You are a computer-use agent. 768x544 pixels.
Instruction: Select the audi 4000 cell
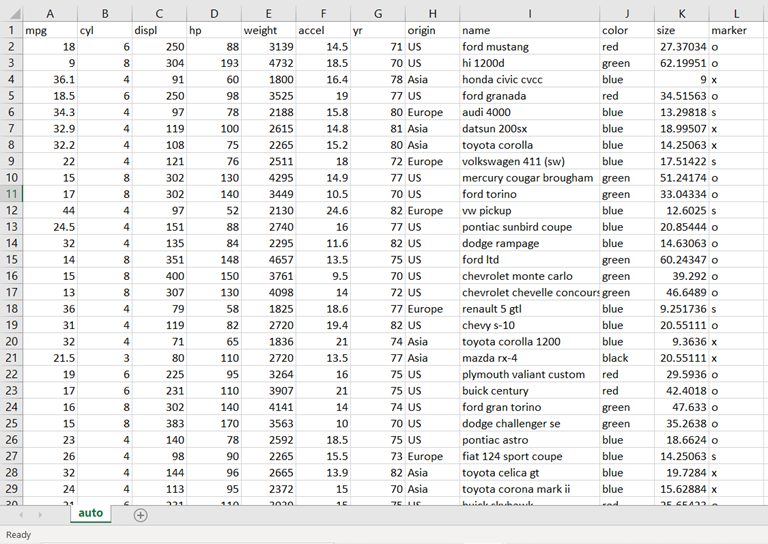point(529,112)
